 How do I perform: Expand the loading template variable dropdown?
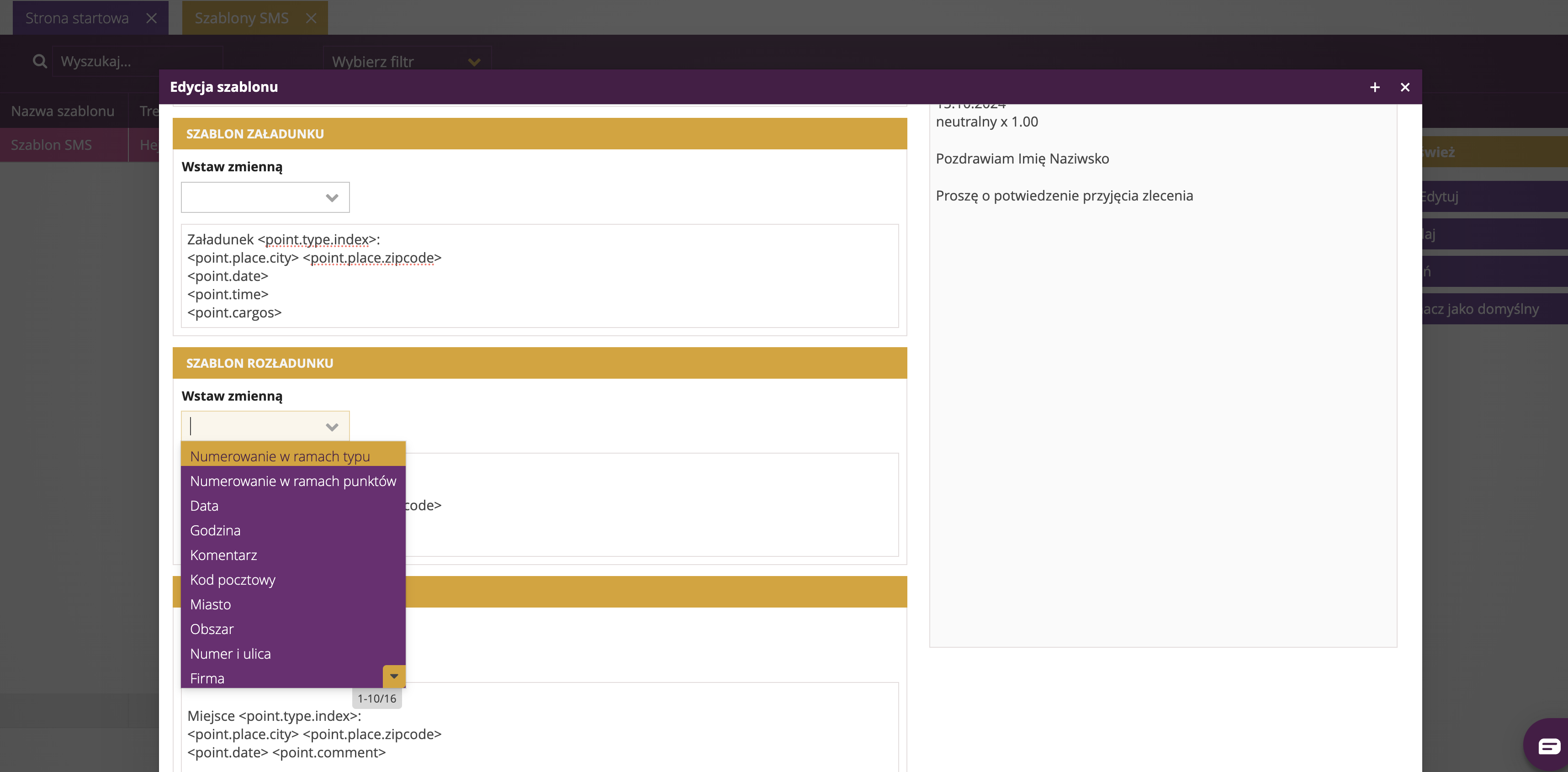point(332,198)
